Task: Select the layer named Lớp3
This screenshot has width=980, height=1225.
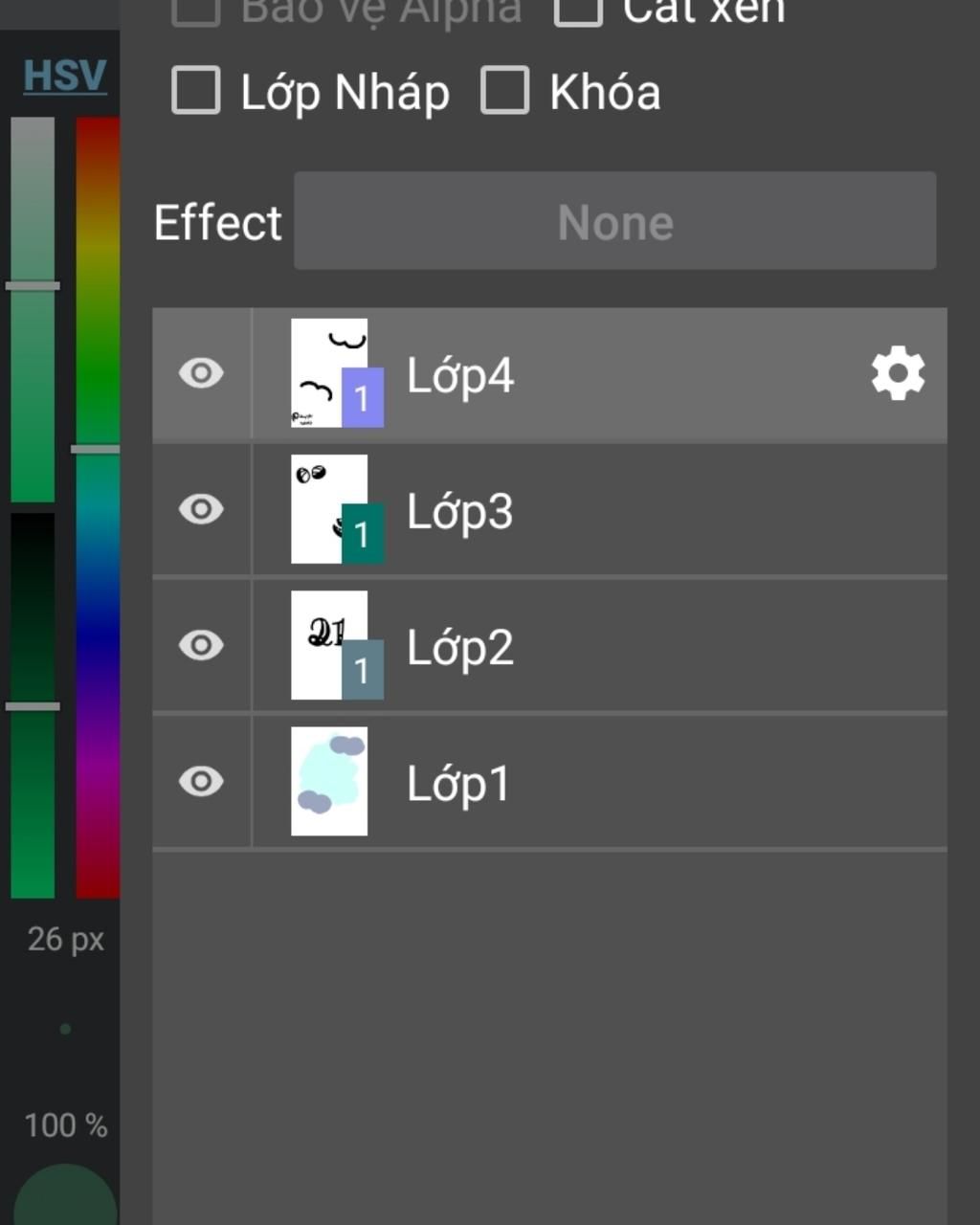Action: tap(460, 511)
